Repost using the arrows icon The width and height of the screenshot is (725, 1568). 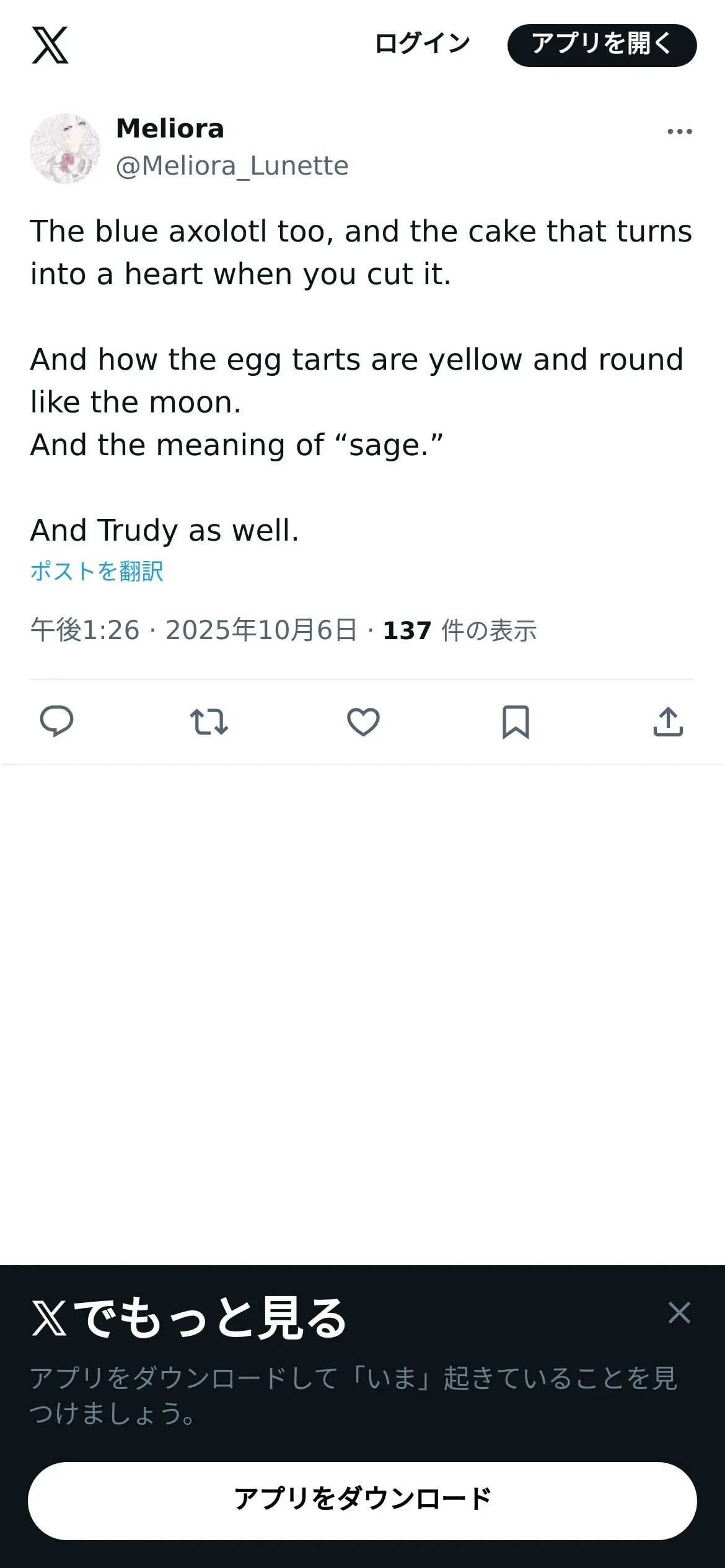pos(209,721)
